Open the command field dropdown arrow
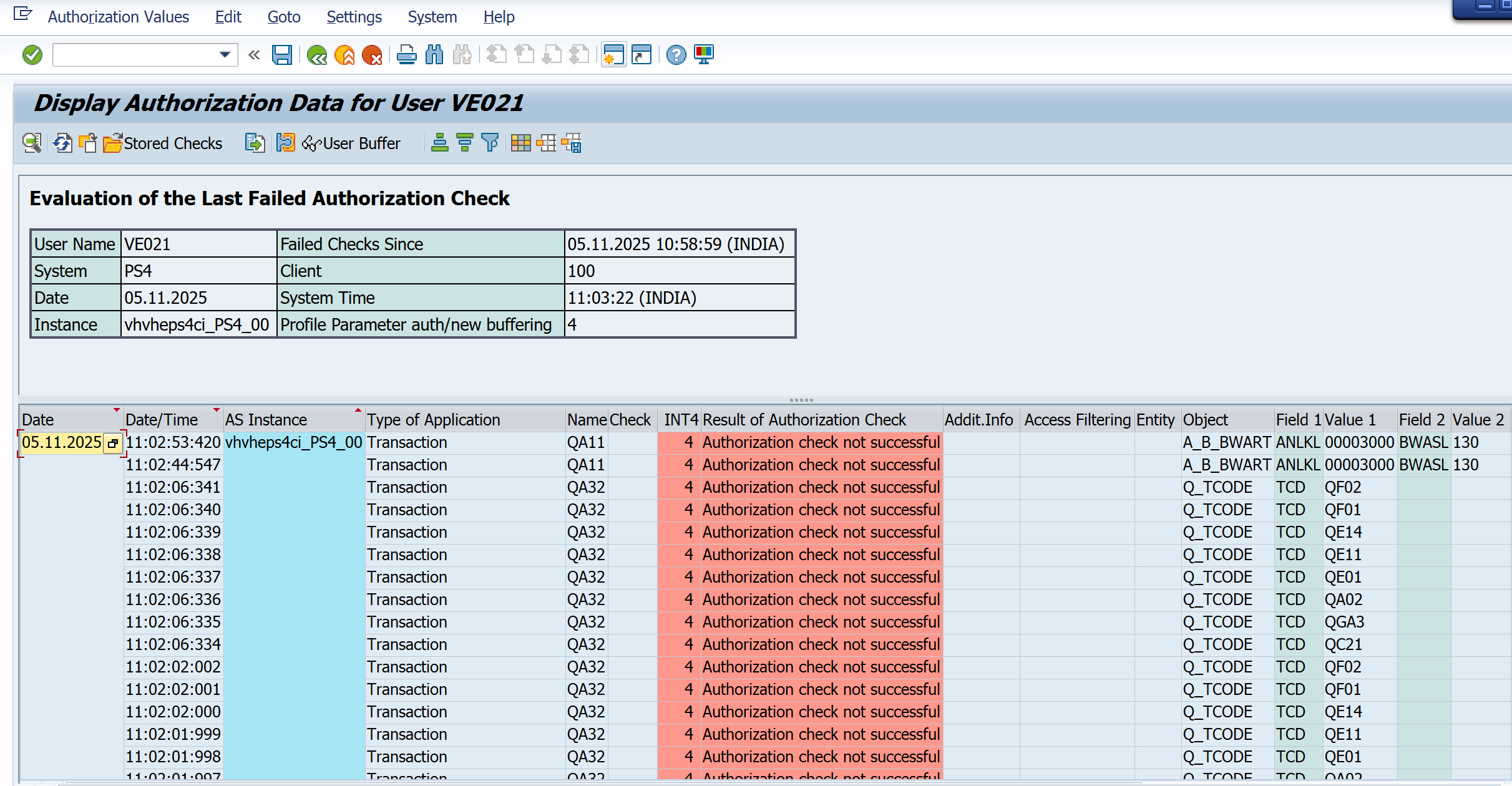Image resolution: width=1512 pixels, height=786 pixels. (x=225, y=55)
